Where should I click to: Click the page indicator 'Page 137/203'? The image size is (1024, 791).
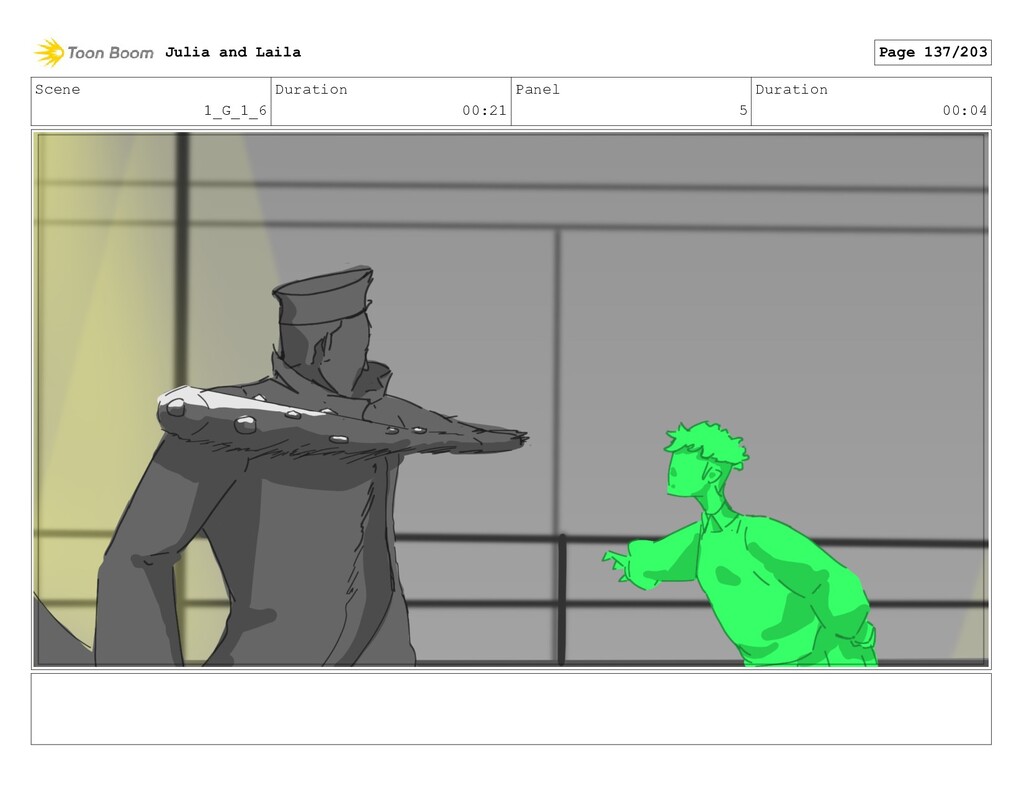coord(933,52)
